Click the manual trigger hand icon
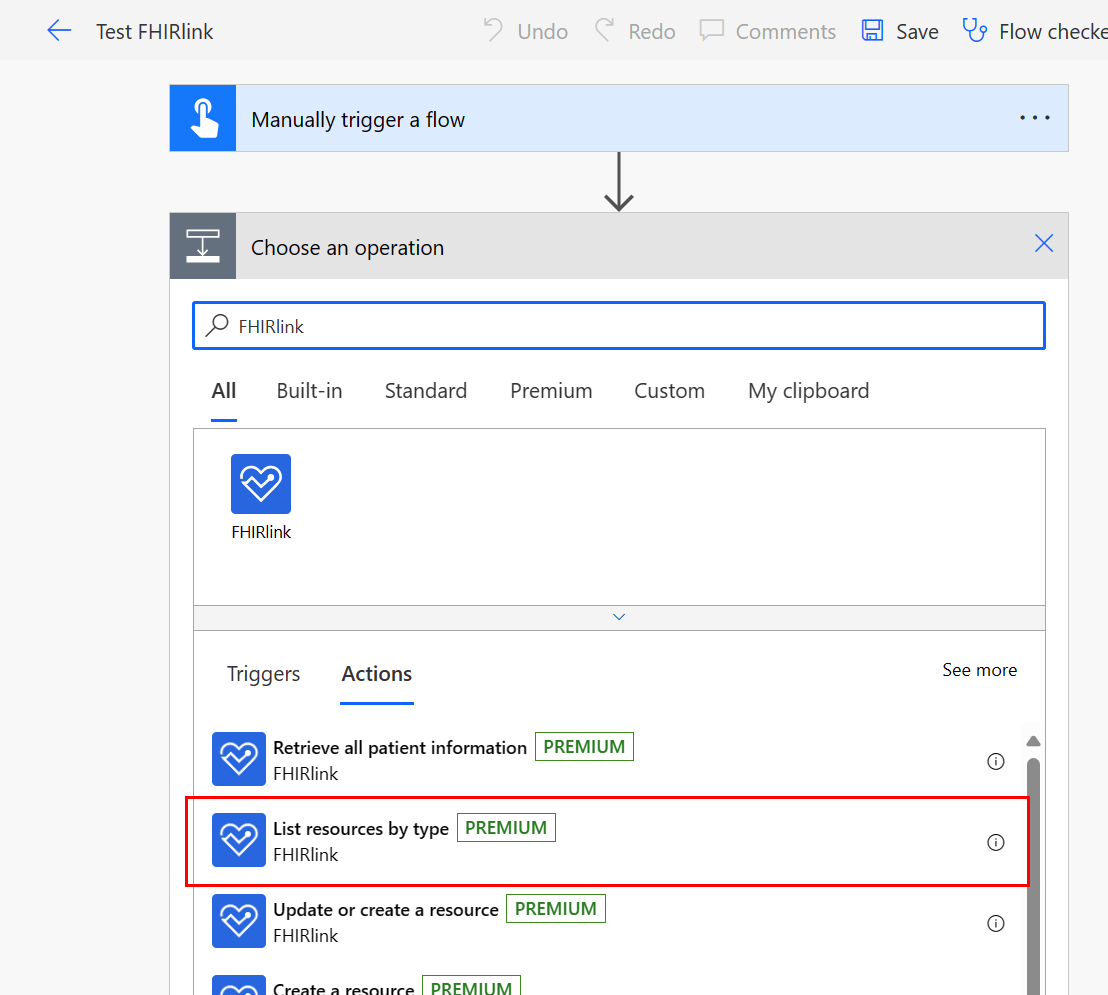 [203, 118]
